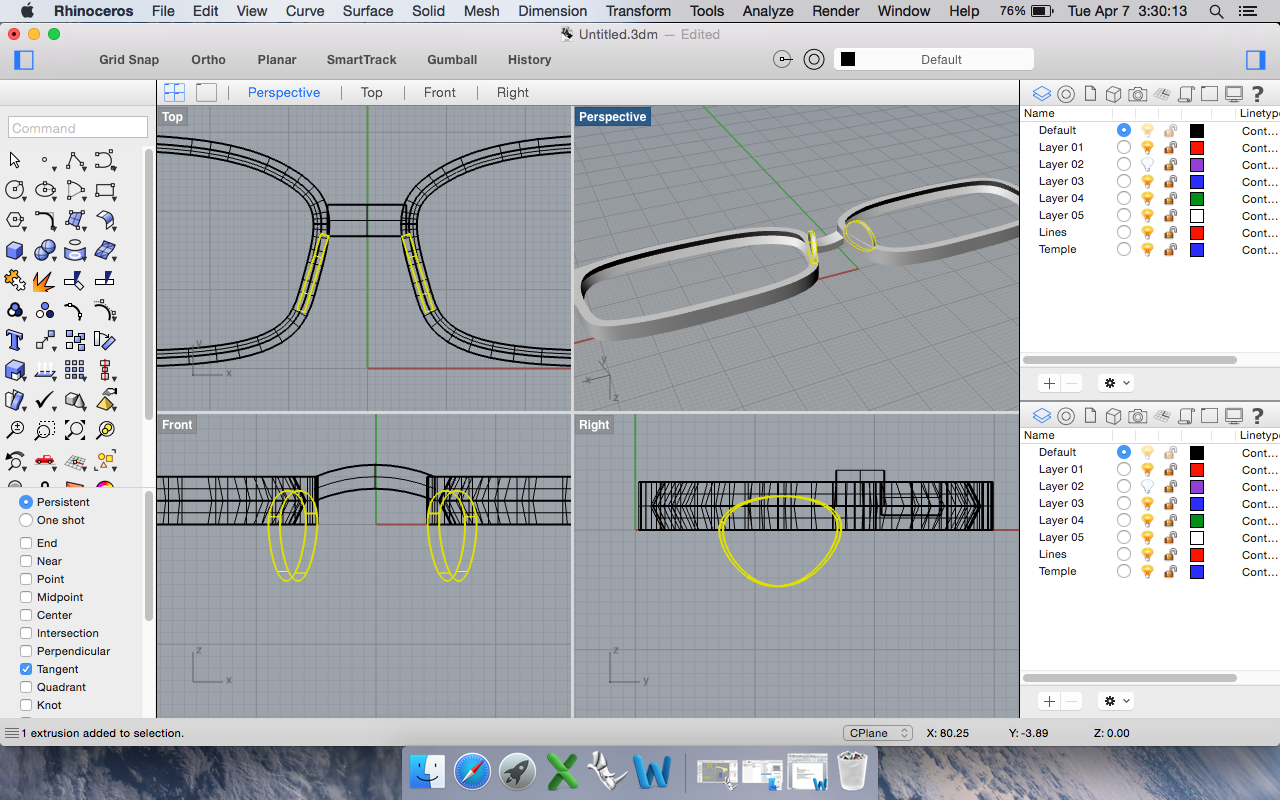Open the CPlane coordinate dropdown
Image resolution: width=1280 pixels, height=800 pixels.
[x=877, y=733]
